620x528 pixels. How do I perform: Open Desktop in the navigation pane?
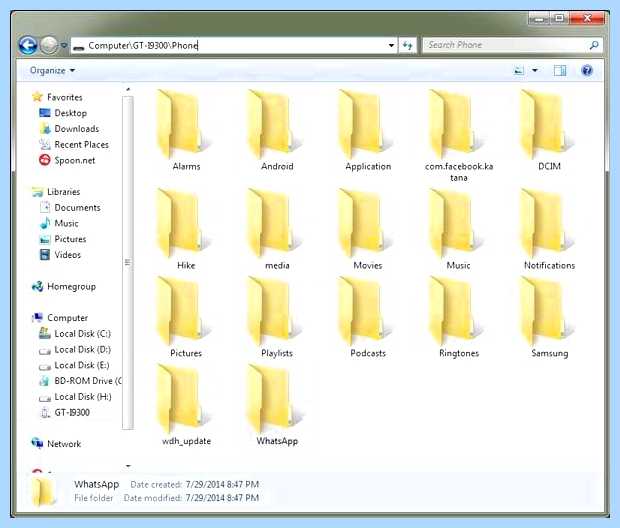click(63, 113)
